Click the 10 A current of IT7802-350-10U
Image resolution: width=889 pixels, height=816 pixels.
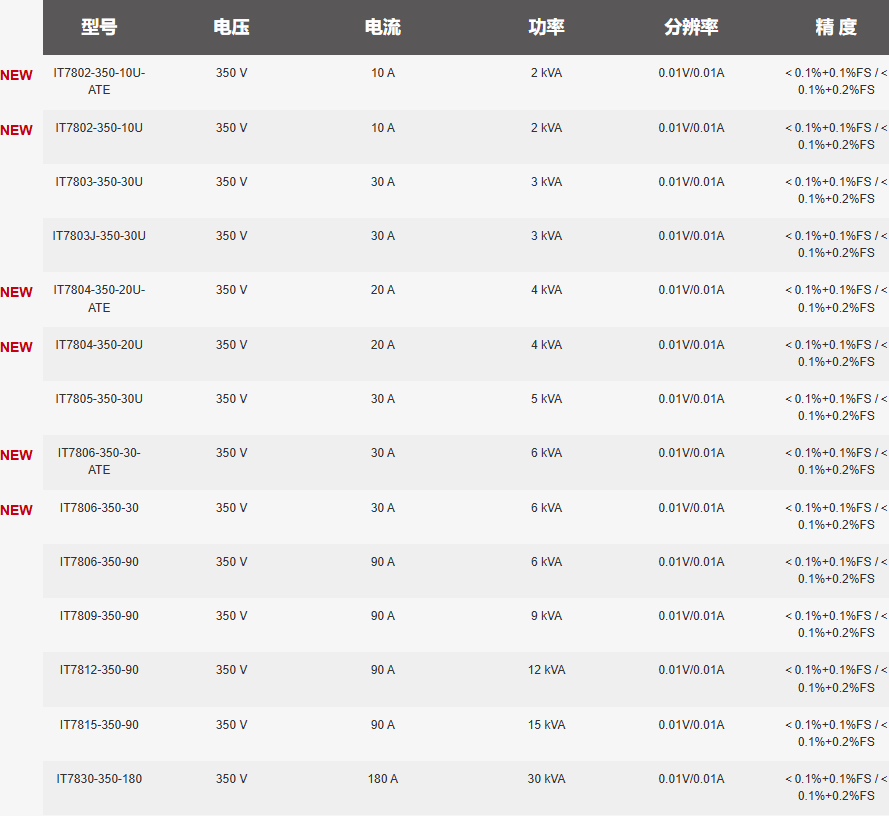coord(383,128)
